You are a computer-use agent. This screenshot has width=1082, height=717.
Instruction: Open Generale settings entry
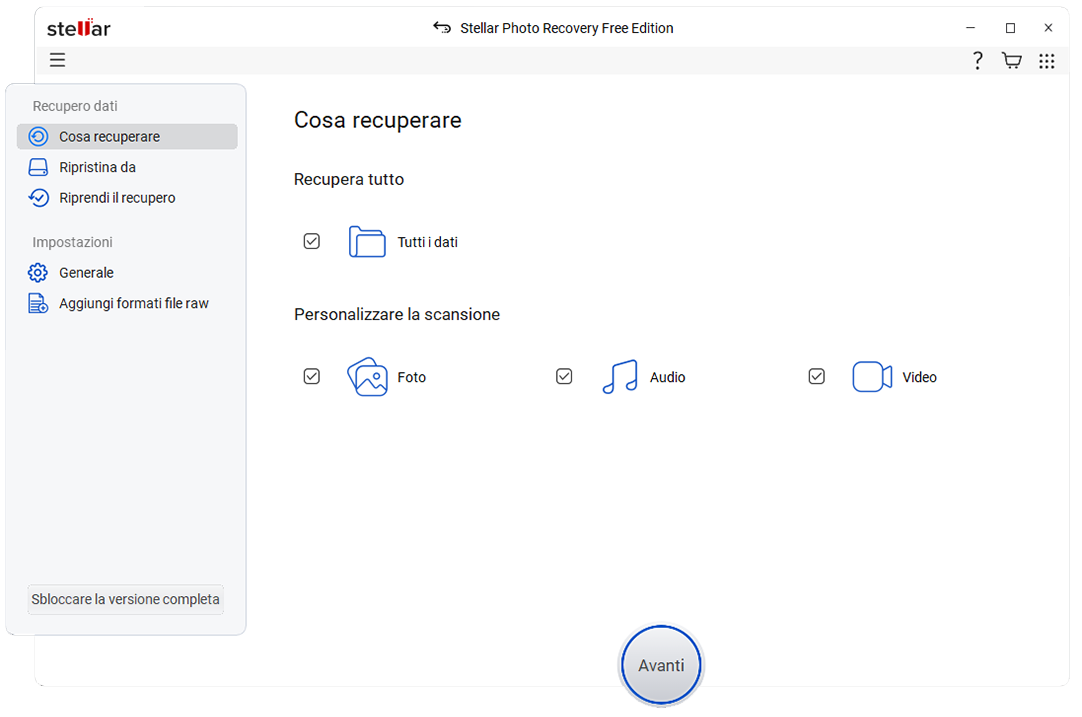(127, 273)
